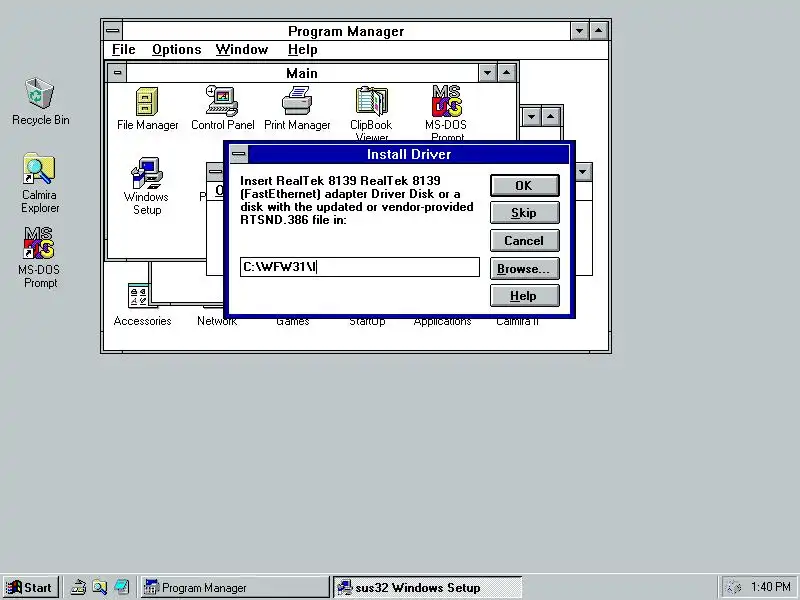
Task: Minimize the Main group window
Action: point(487,73)
